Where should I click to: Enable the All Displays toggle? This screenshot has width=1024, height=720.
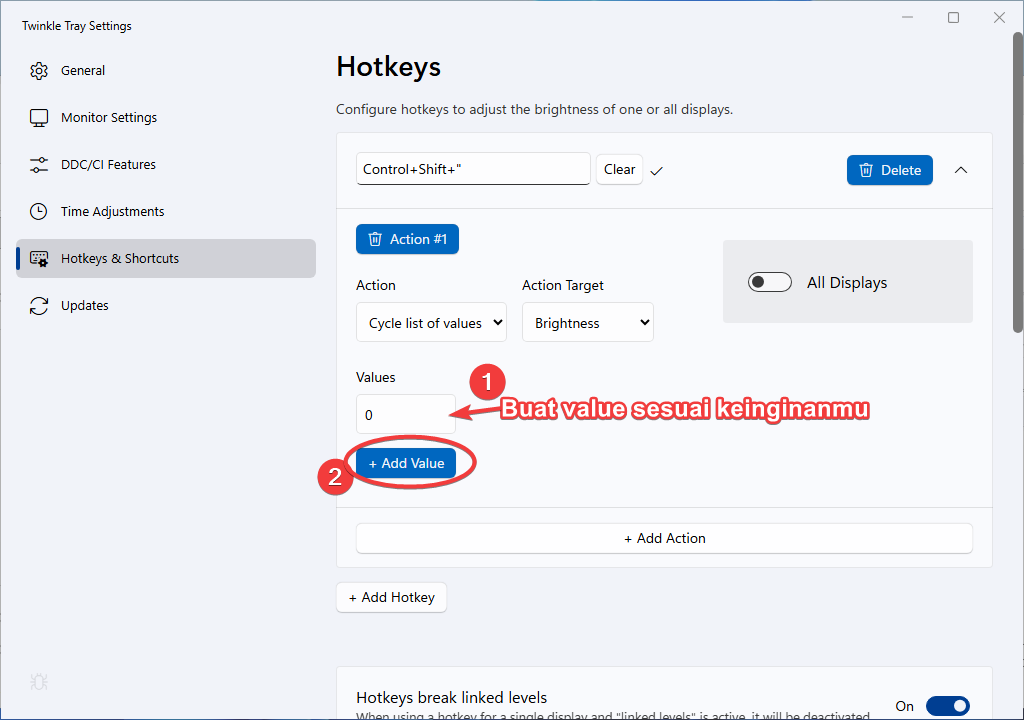[769, 283]
